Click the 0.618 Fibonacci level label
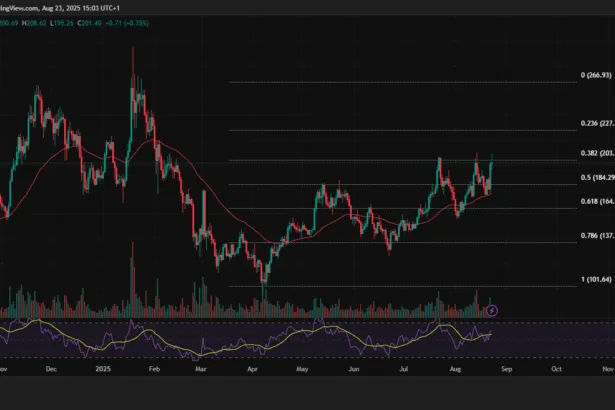 (597, 202)
